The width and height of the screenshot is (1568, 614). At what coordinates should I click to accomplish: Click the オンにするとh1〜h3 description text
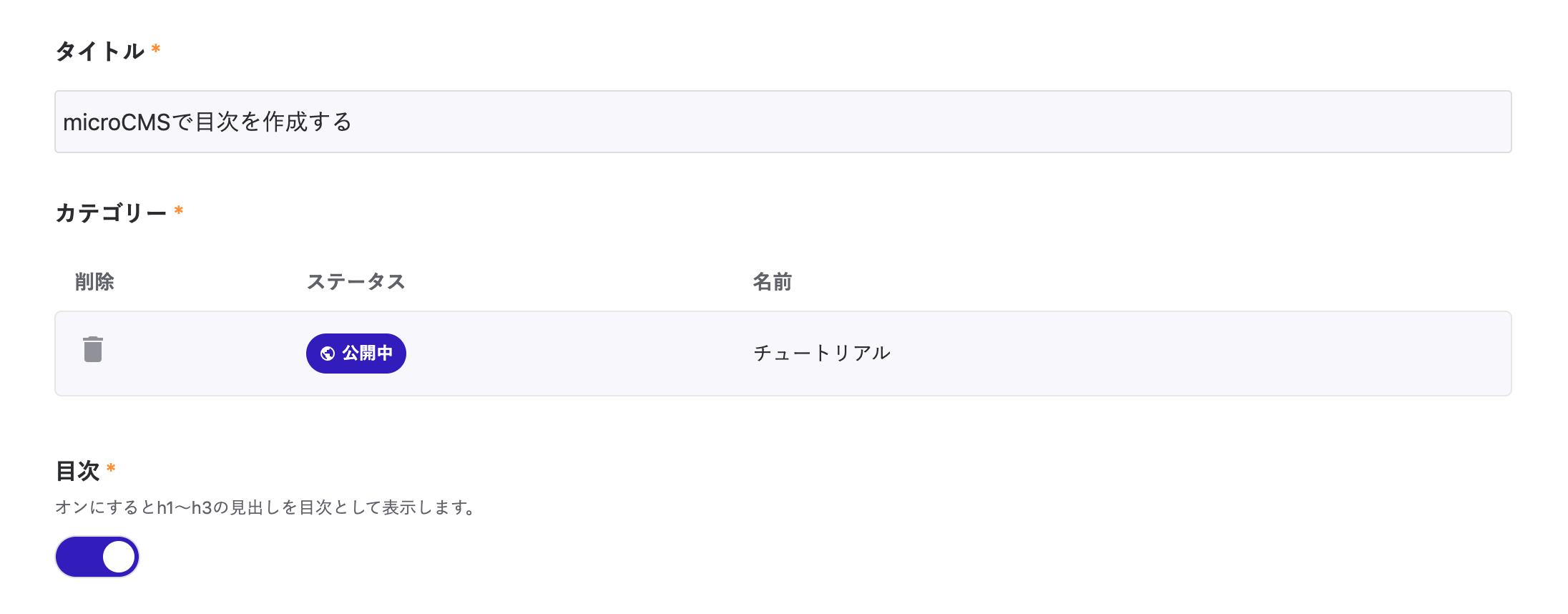point(265,507)
